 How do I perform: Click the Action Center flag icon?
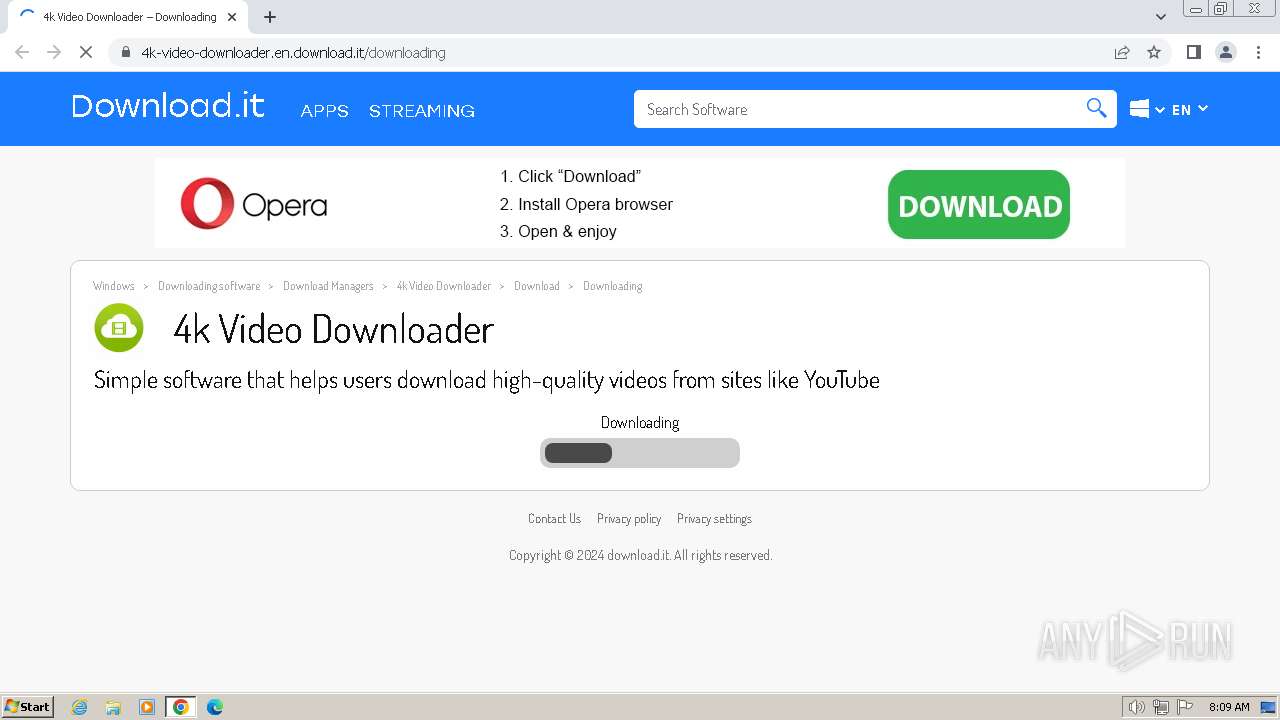click(x=1185, y=707)
